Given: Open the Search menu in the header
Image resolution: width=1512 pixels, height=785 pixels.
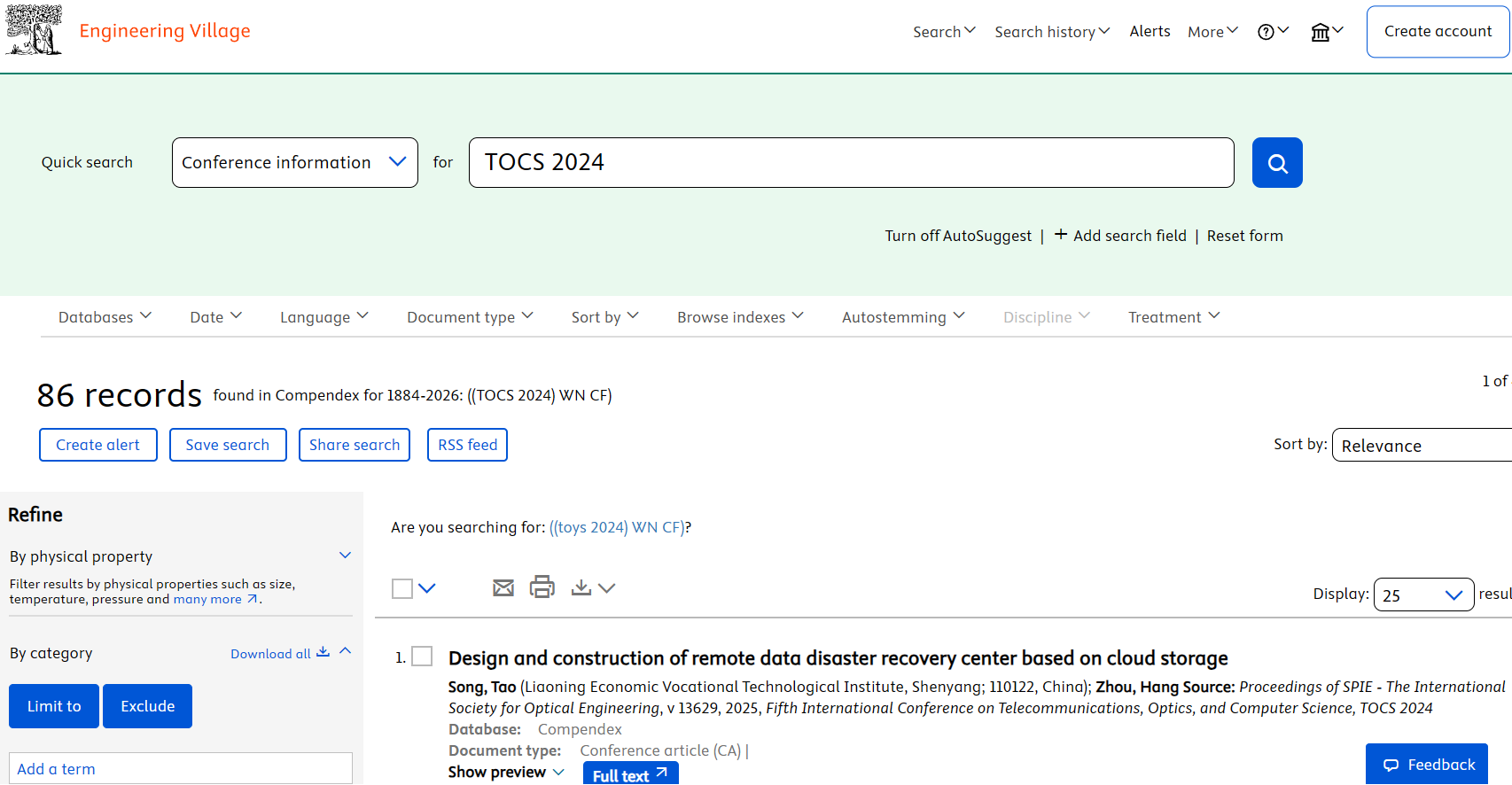Looking at the screenshot, I should click(x=945, y=32).
